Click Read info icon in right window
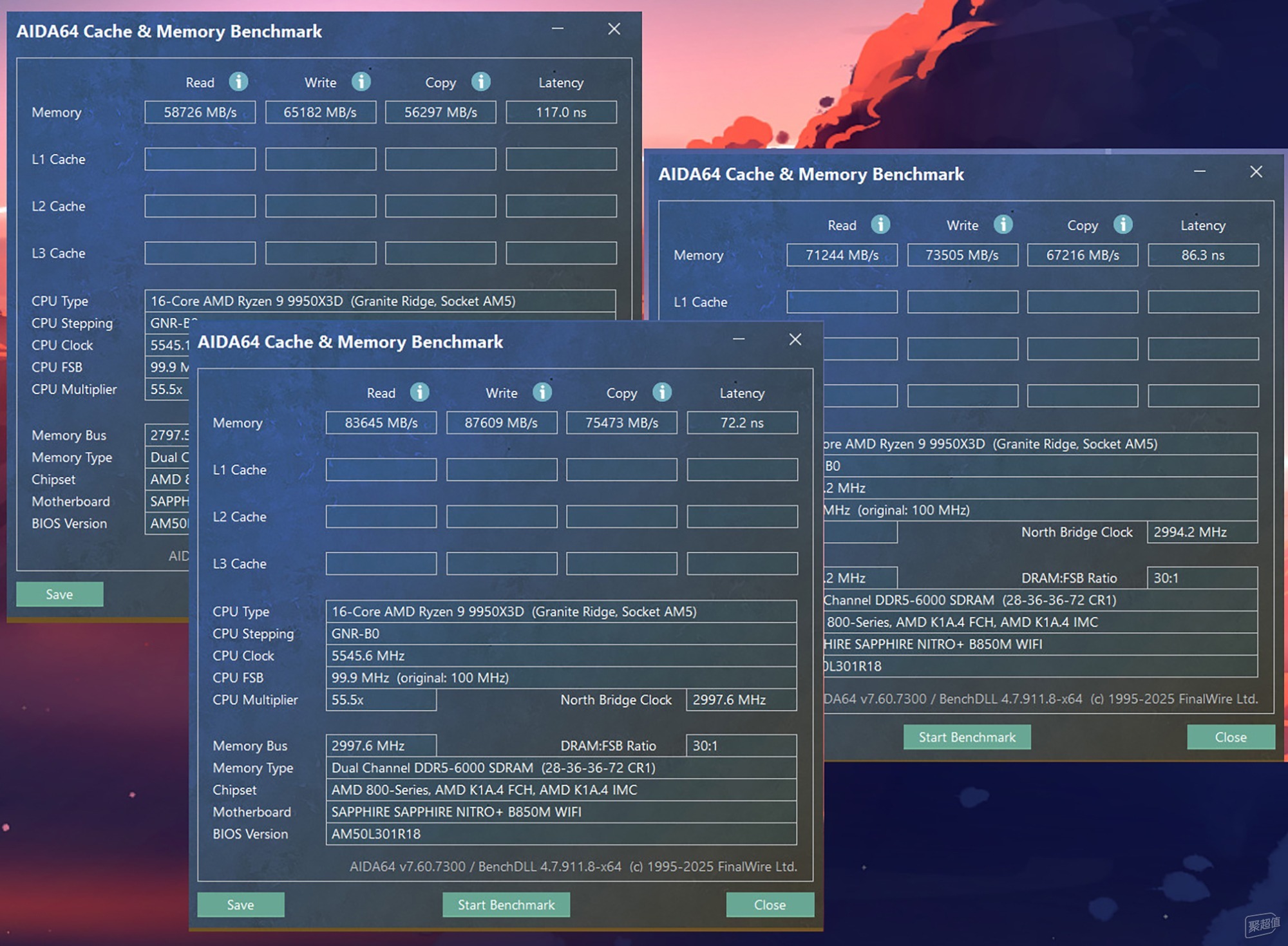This screenshot has width=1288, height=946. pyautogui.click(x=880, y=225)
